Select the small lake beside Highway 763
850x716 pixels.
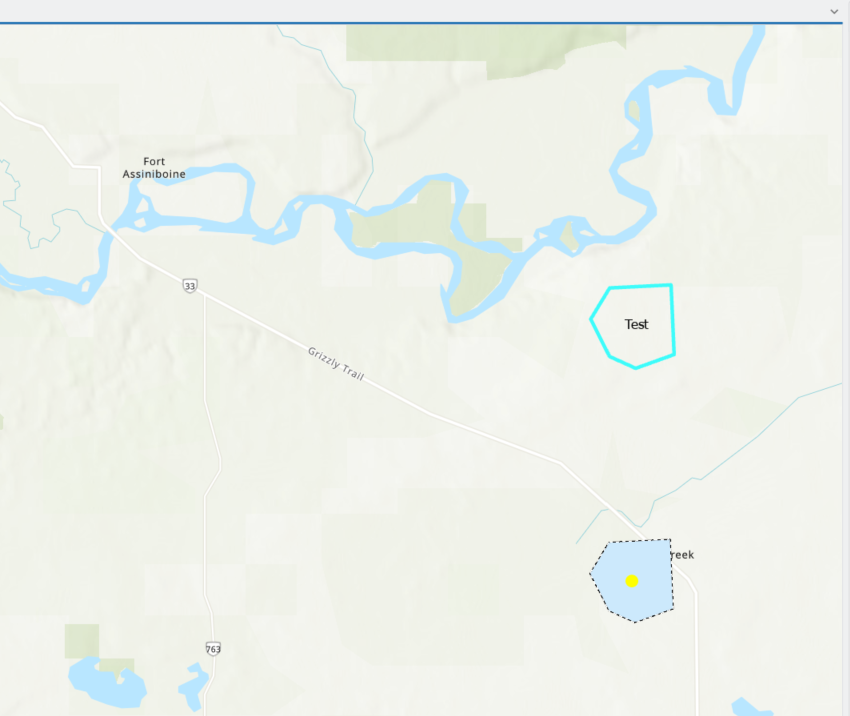pyautogui.click(x=193, y=687)
